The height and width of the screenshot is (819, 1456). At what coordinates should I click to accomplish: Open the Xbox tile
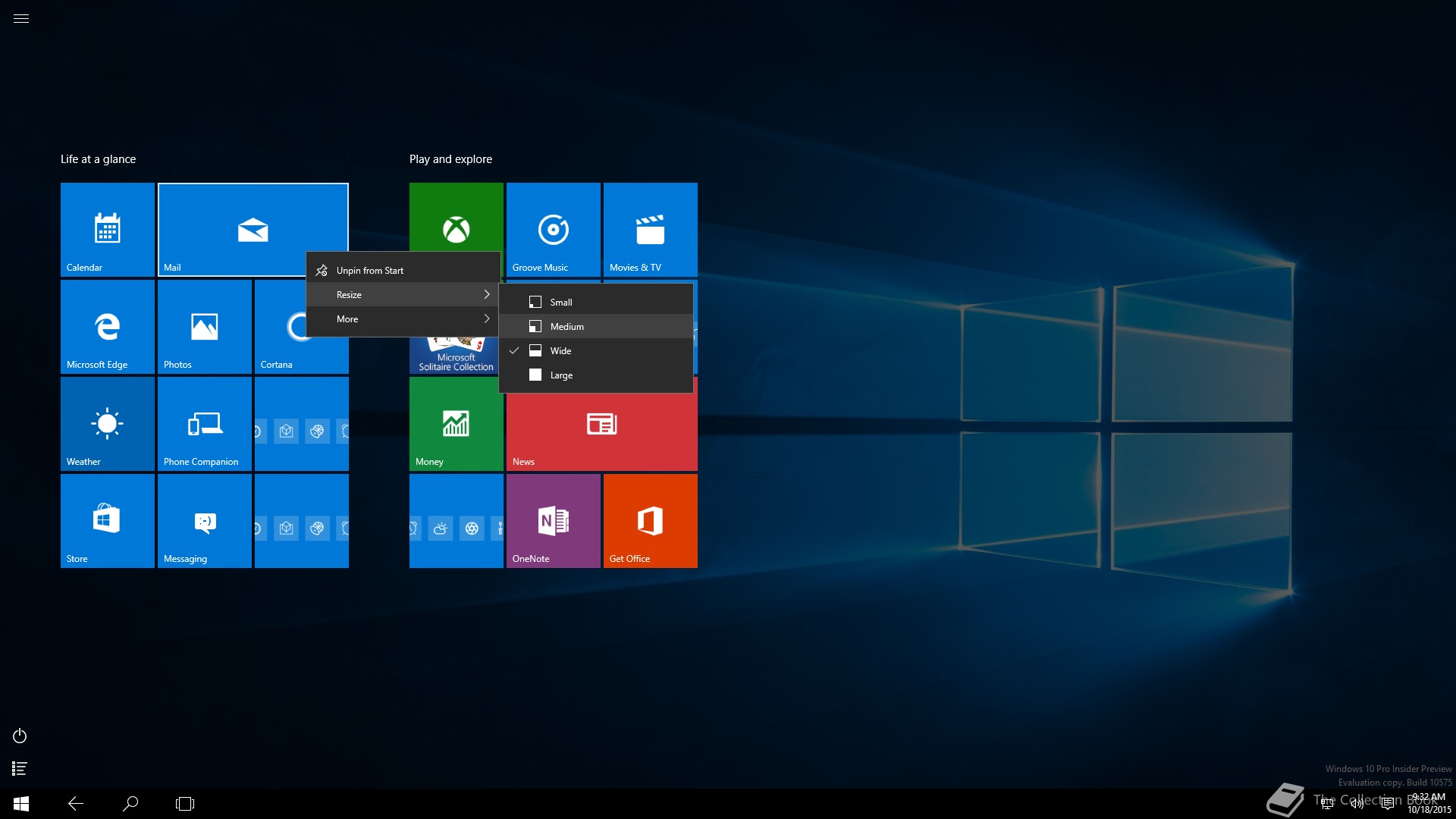(x=457, y=217)
